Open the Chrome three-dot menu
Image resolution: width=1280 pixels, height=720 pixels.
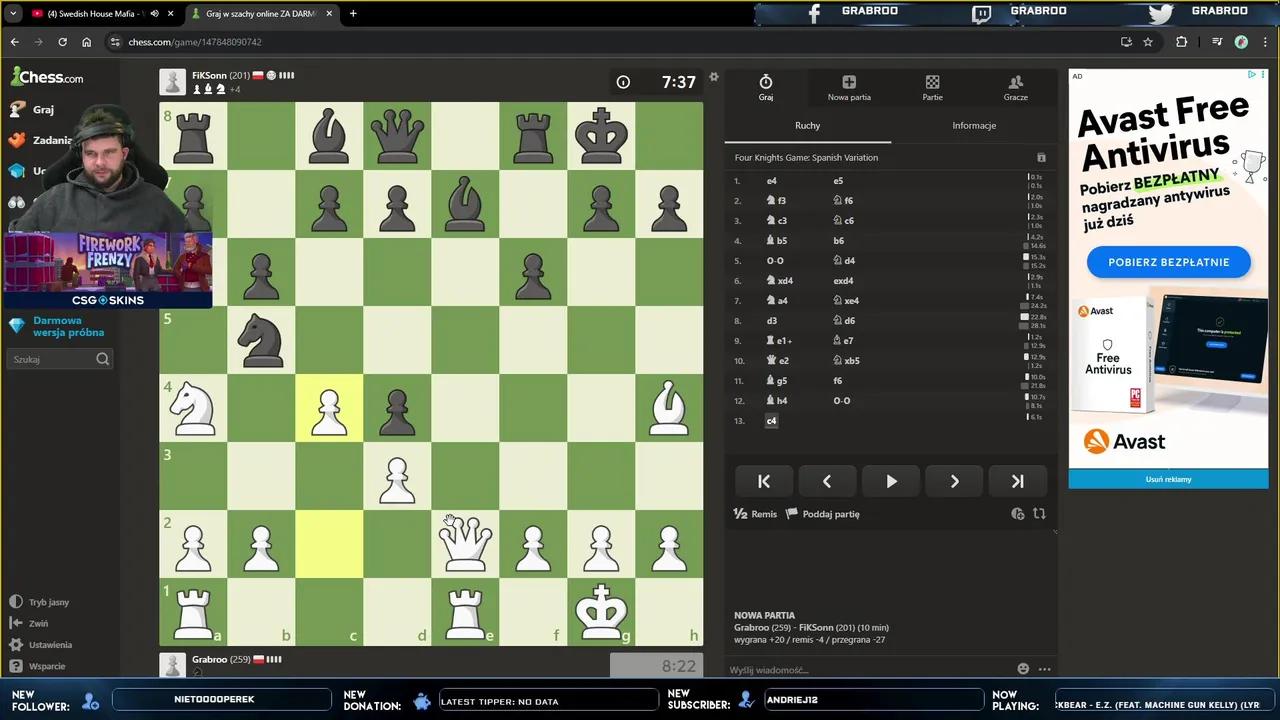point(1264,42)
